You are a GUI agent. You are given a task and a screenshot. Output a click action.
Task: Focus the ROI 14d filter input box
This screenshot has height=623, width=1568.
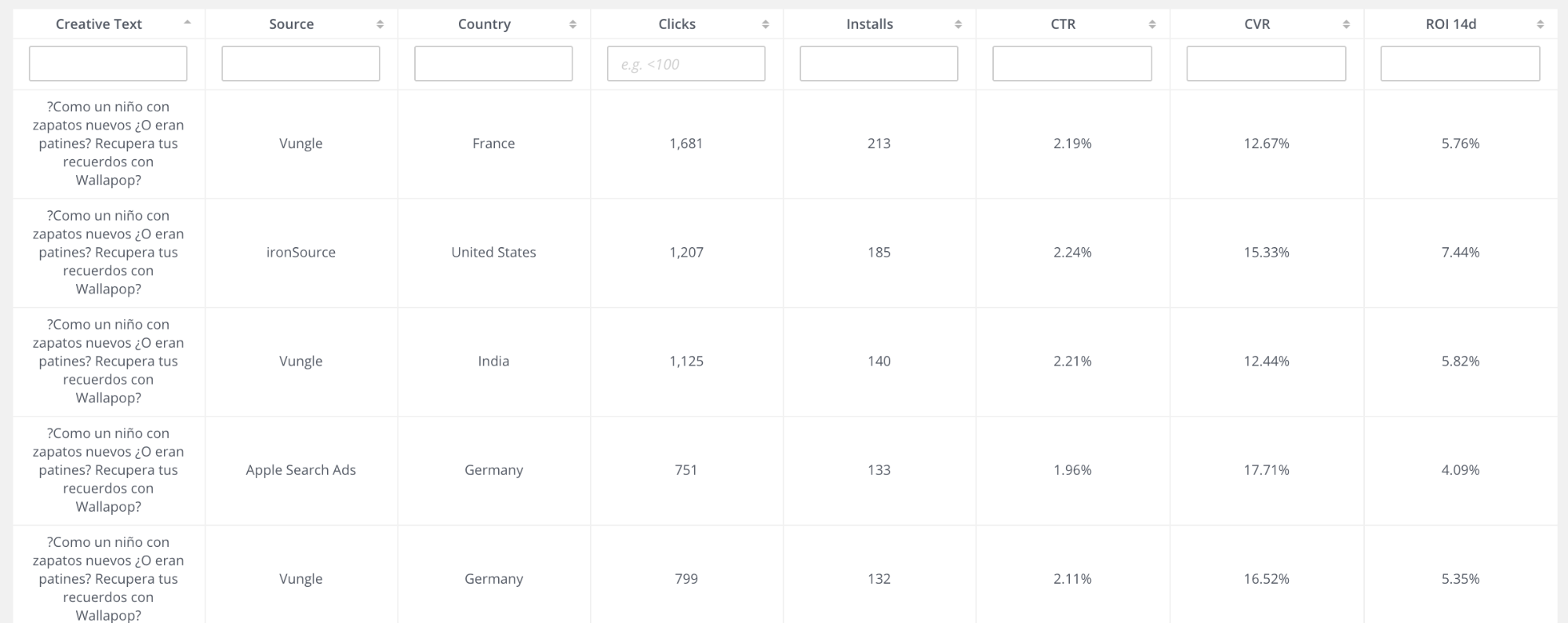1460,64
